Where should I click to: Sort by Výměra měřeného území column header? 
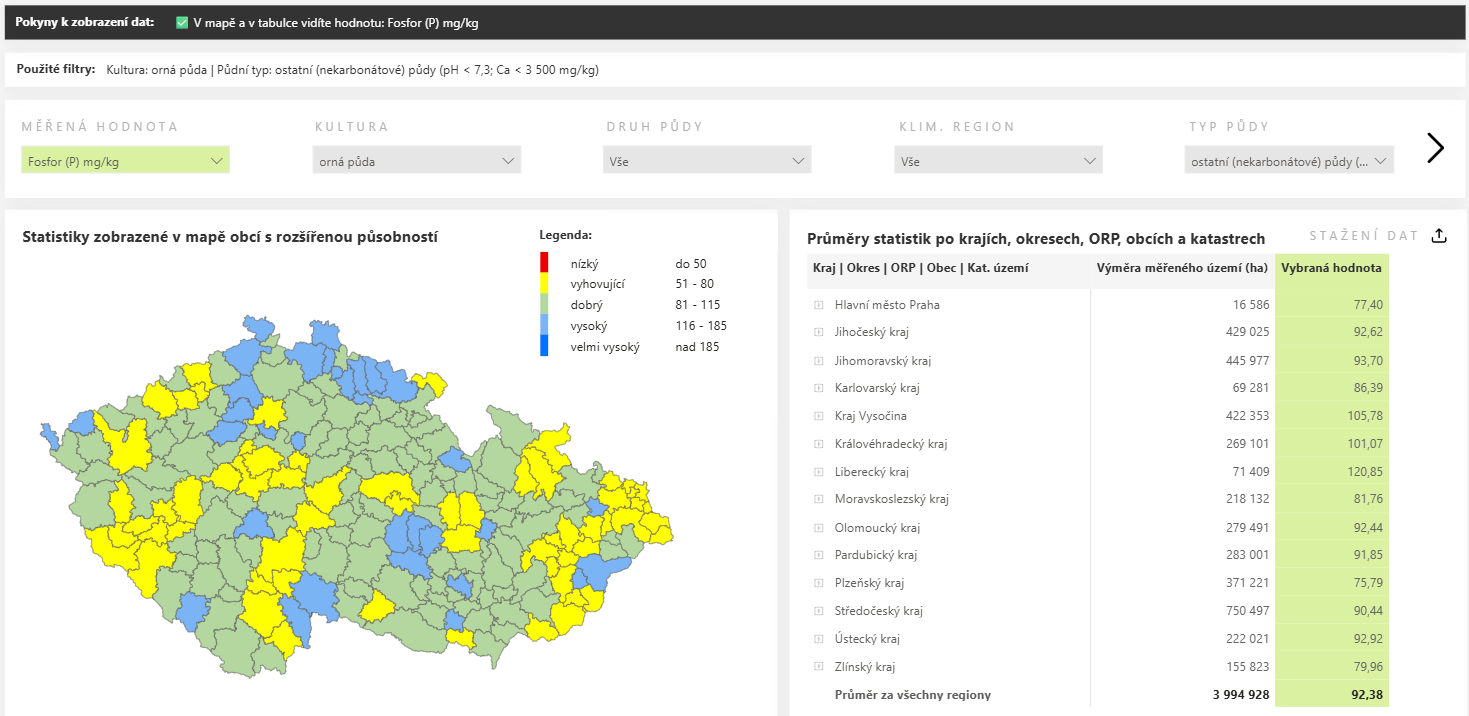pyautogui.click(x=1183, y=268)
